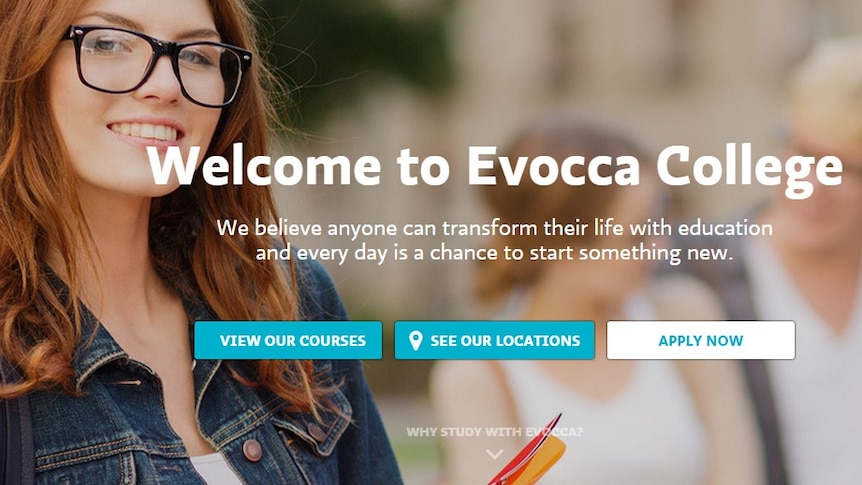Screen dimensions: 862x485
Task: Click the Welcome to Evocca College heading
Action: (x=494, y=167)
